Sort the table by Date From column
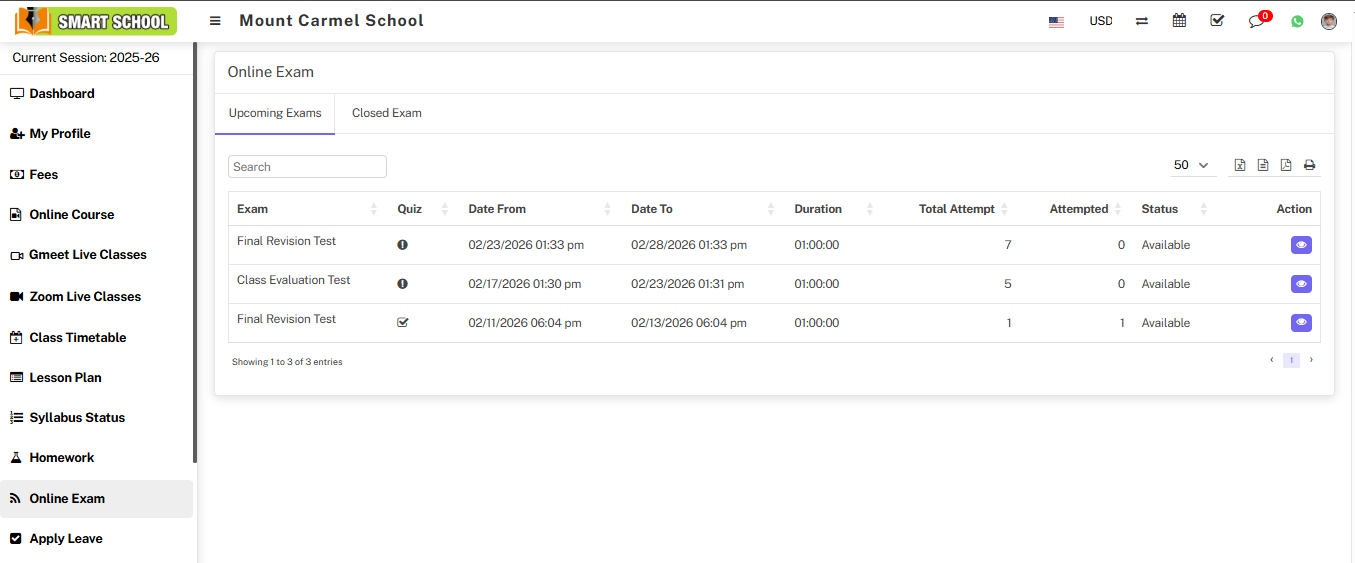This screenshot has height=563, width=1355. [x=497, y=209]
